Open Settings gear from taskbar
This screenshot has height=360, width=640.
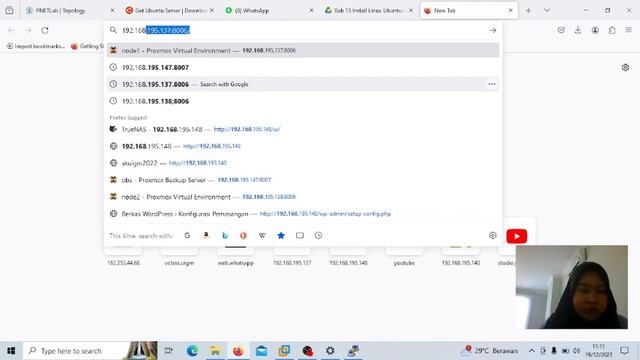[x=330, y=351]
